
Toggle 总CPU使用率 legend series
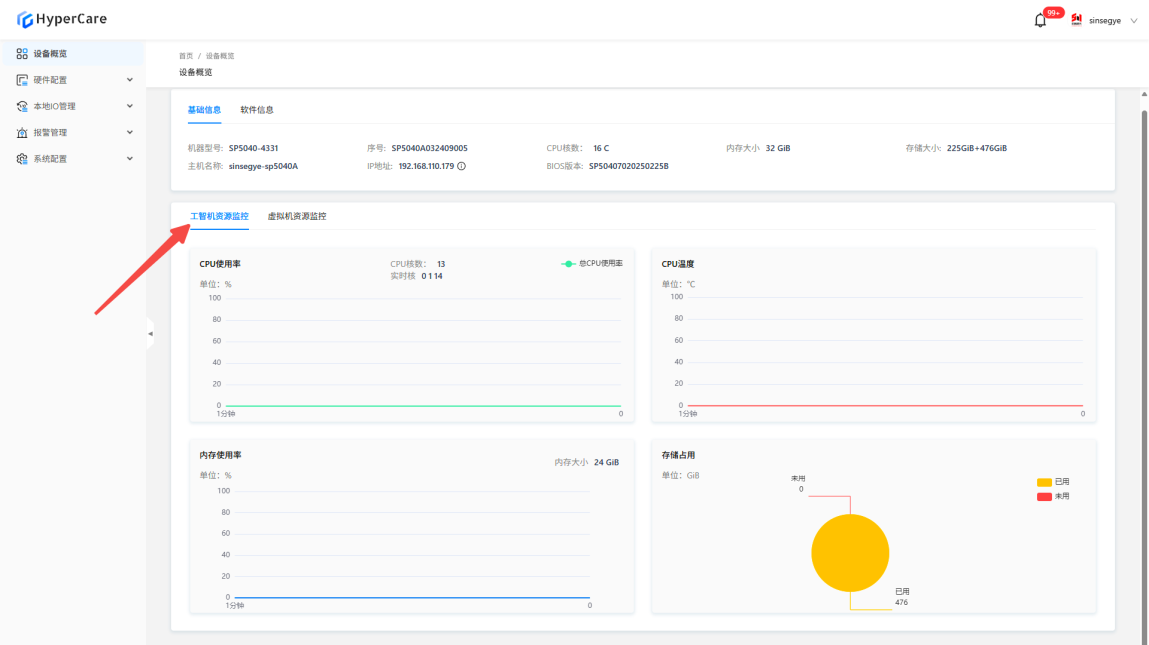click(592, 264)
